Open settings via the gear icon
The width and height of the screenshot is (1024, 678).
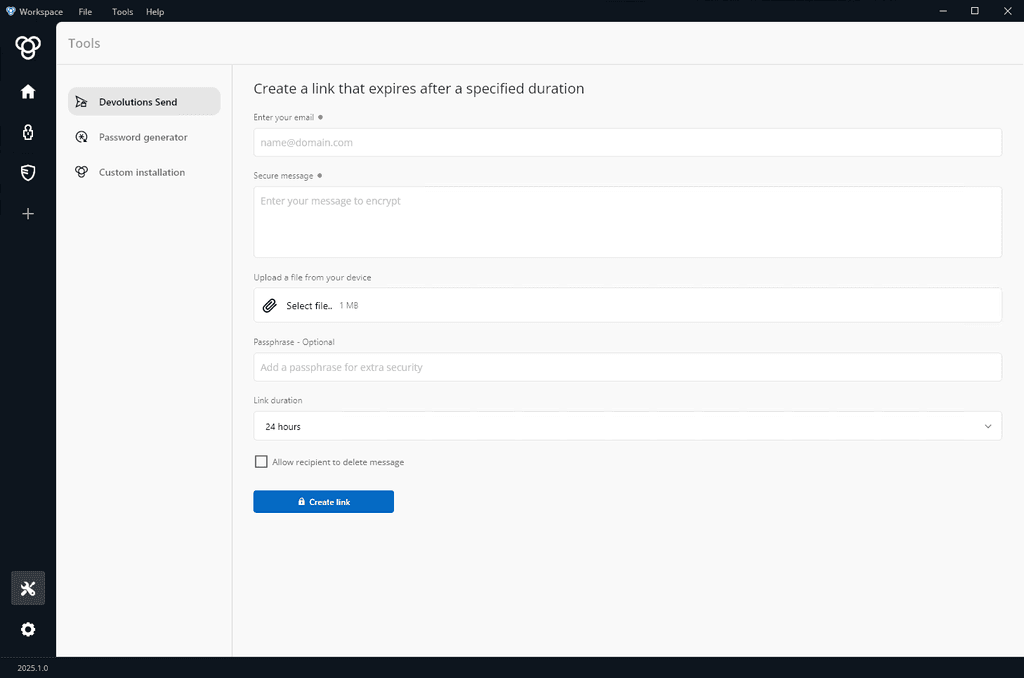tap(28, 629)
